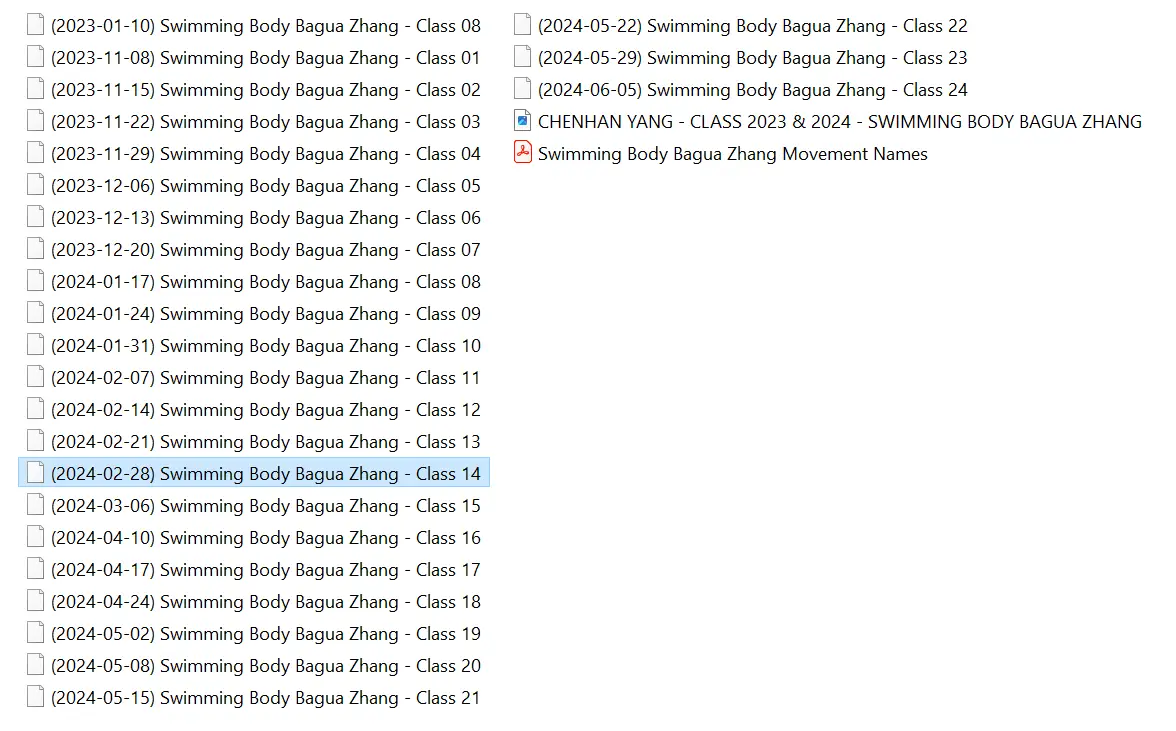1176x731 pixels.
Task: Select the CHENHAN YANG image file icon
Action: point(522,122)
